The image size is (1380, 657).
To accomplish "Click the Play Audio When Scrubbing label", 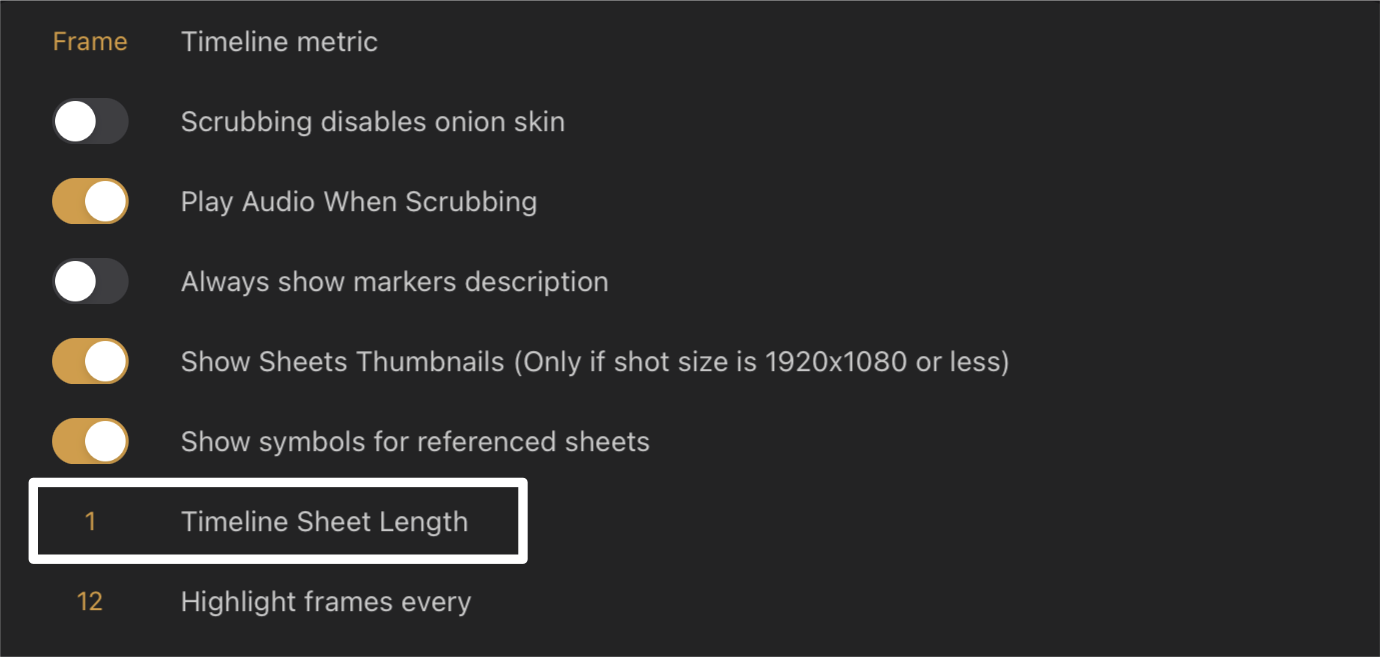I will click(358, 202).
